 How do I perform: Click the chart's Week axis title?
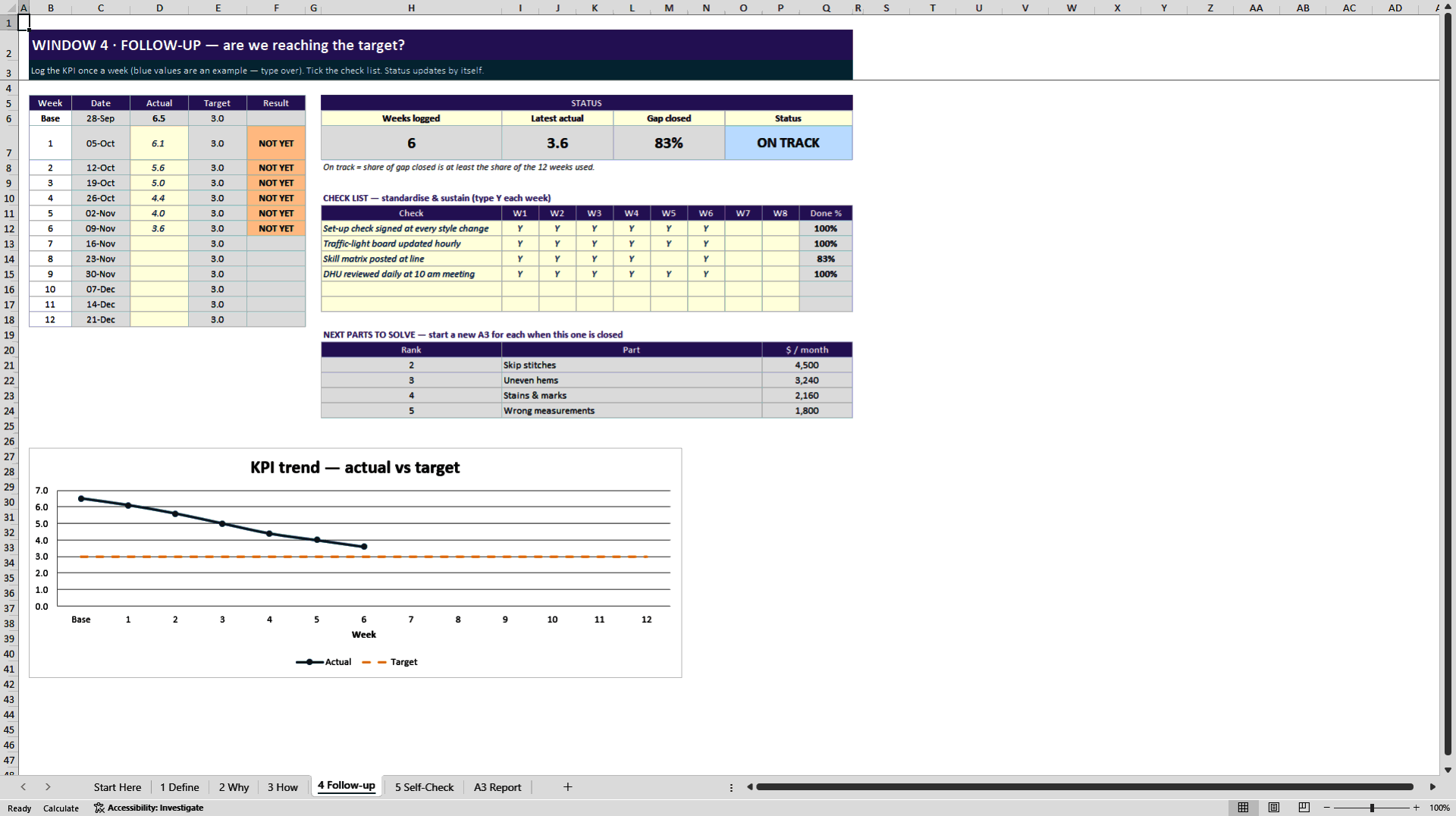(364, 635)
